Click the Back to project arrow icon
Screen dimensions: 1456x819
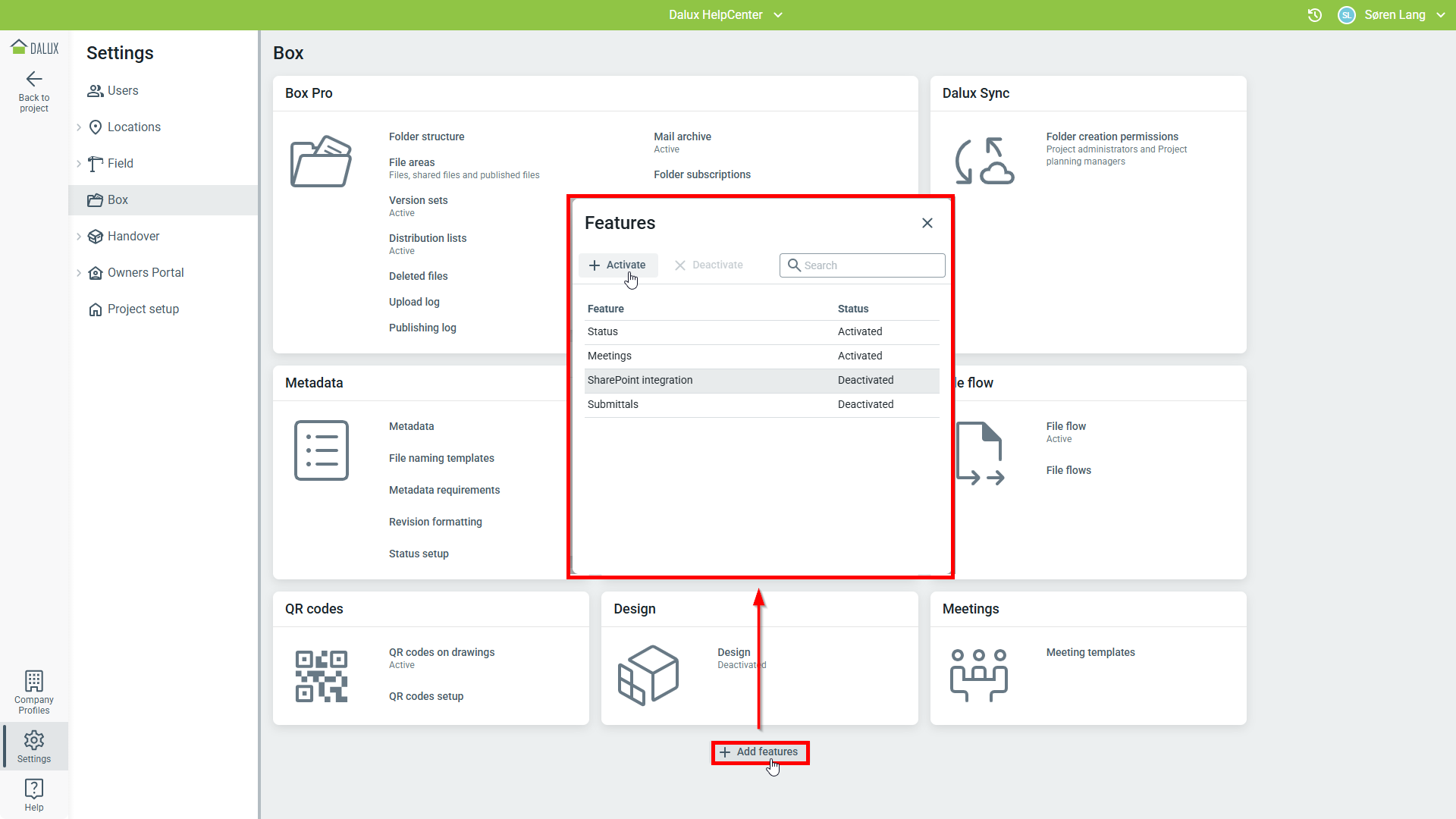click(x=34, y=79)
